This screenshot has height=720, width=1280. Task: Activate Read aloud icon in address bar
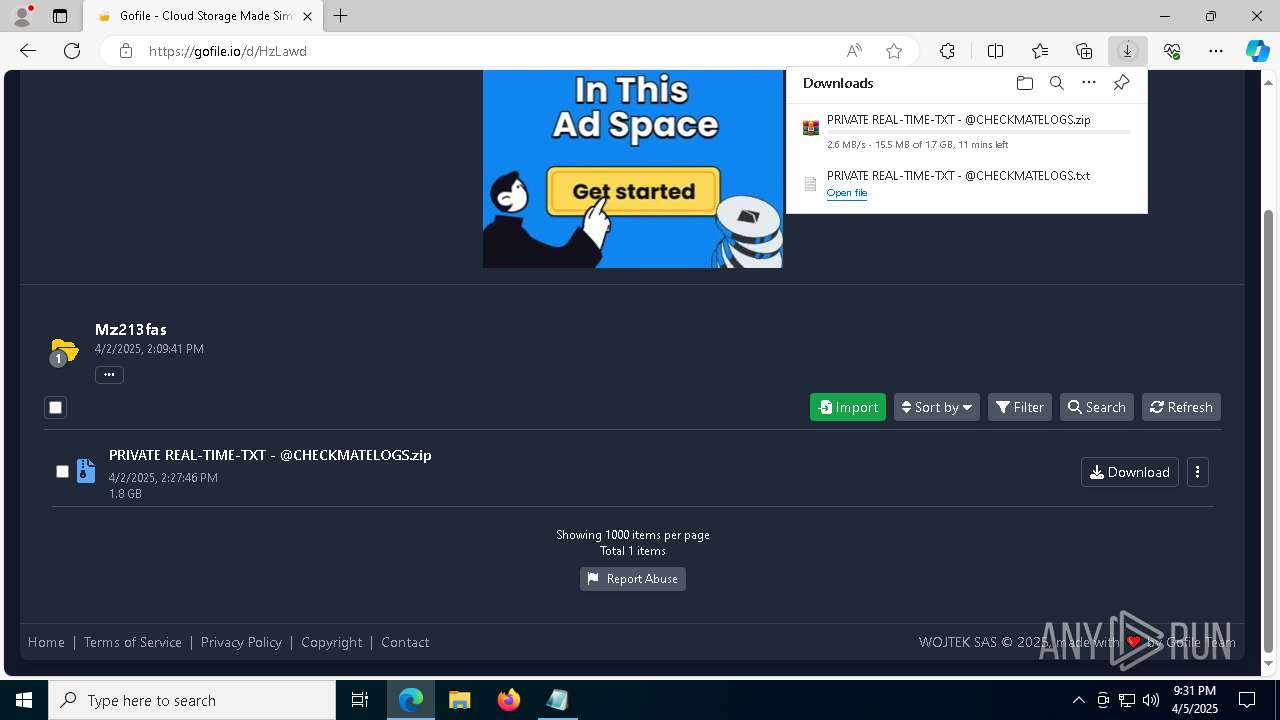point(854,51)
